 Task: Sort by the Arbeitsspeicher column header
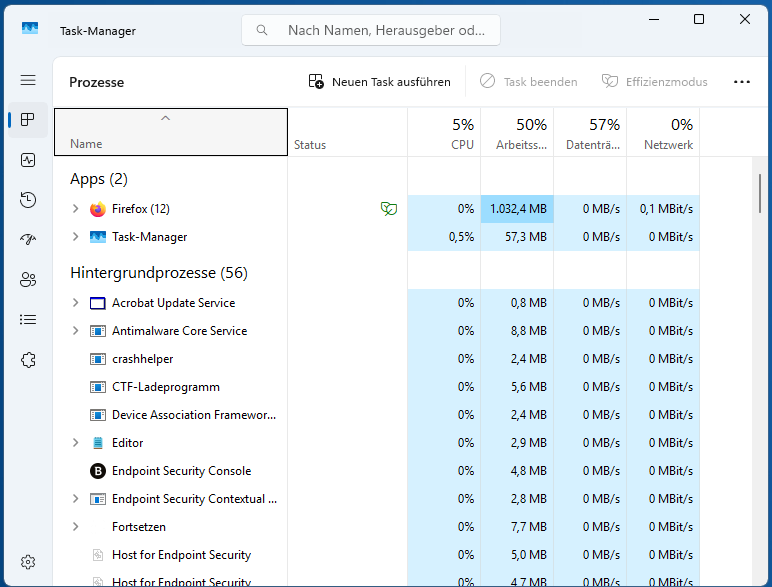click(517, 132)
